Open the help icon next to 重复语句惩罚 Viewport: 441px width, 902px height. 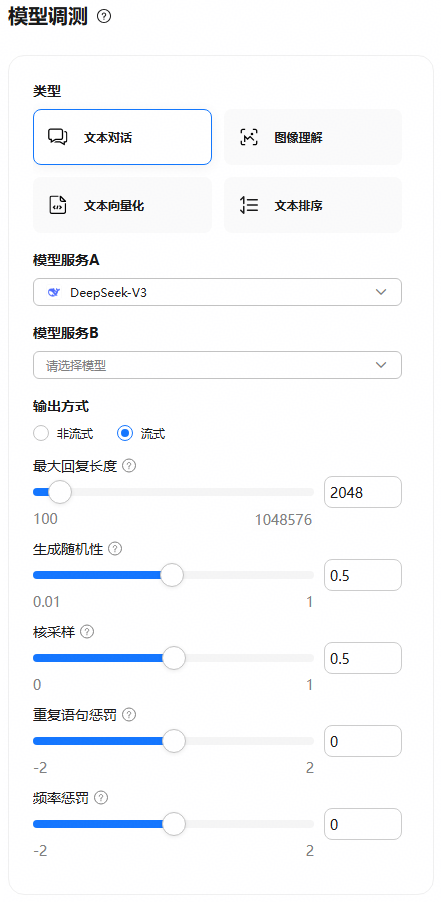pos(129,714)
